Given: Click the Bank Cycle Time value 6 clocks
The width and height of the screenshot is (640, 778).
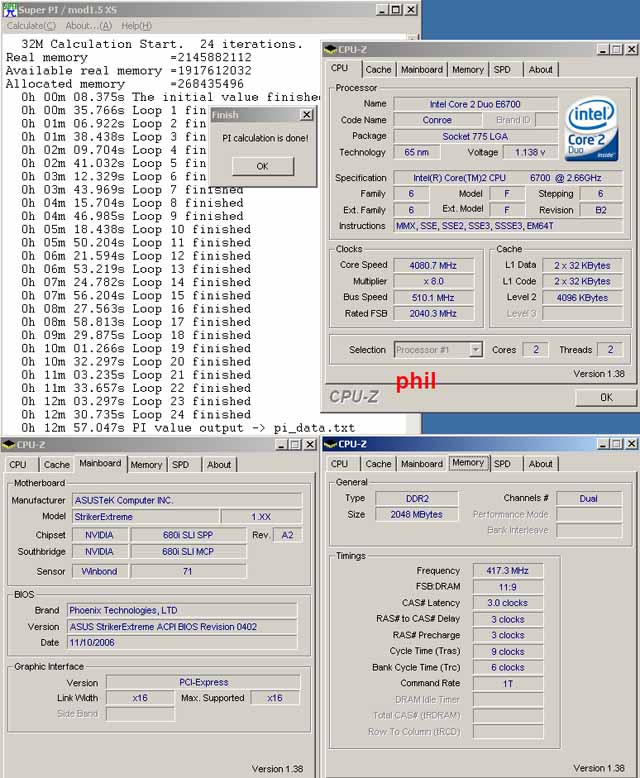Looking at the screenshot, I should [x=508, y=668].
